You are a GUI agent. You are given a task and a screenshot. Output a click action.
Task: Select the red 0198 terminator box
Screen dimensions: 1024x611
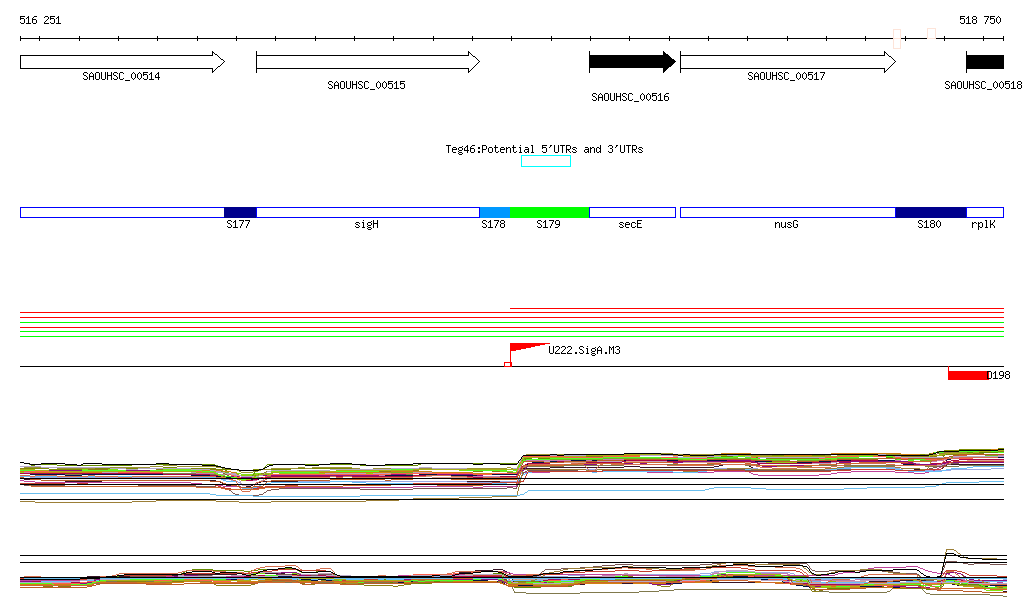(x=968, y=375)
